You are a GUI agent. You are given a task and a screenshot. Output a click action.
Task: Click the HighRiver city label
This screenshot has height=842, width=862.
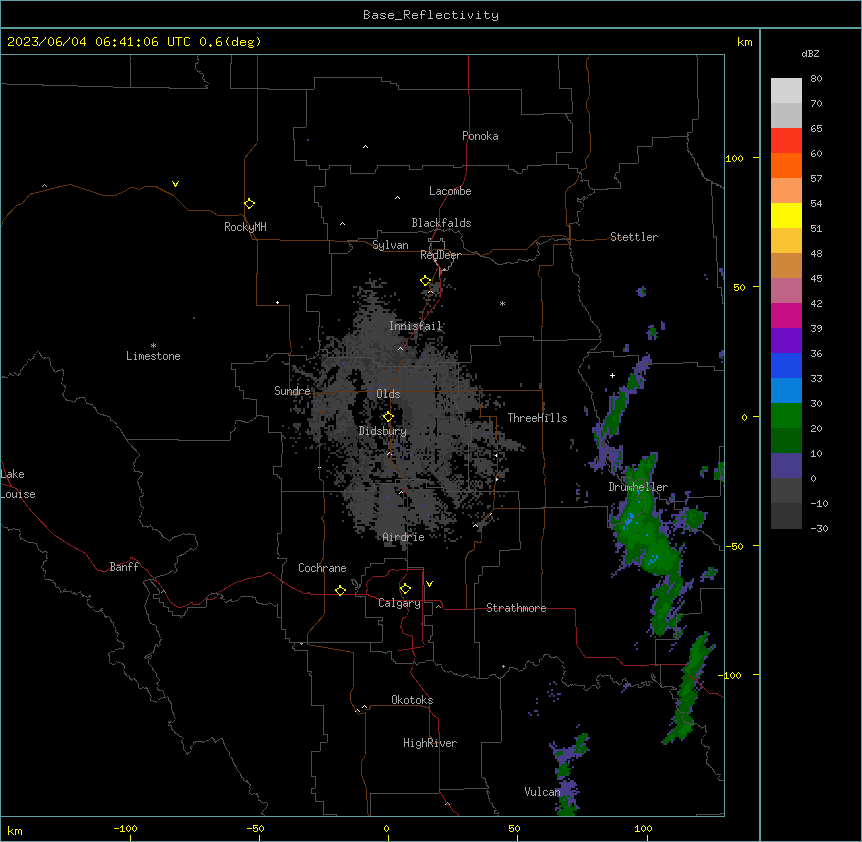pos(430,743)
